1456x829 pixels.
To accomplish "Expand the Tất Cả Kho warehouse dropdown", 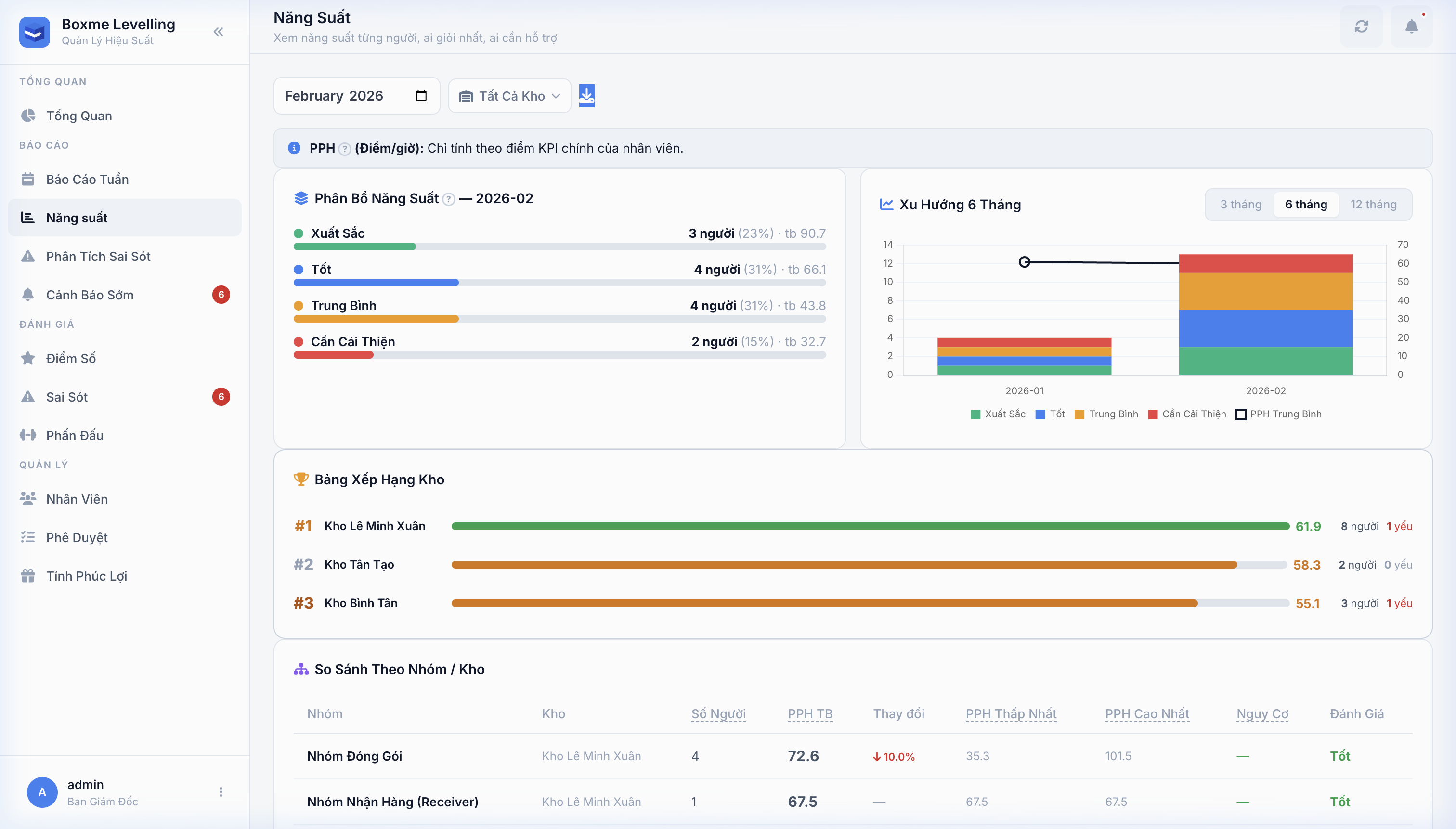I will pos(509,96).
